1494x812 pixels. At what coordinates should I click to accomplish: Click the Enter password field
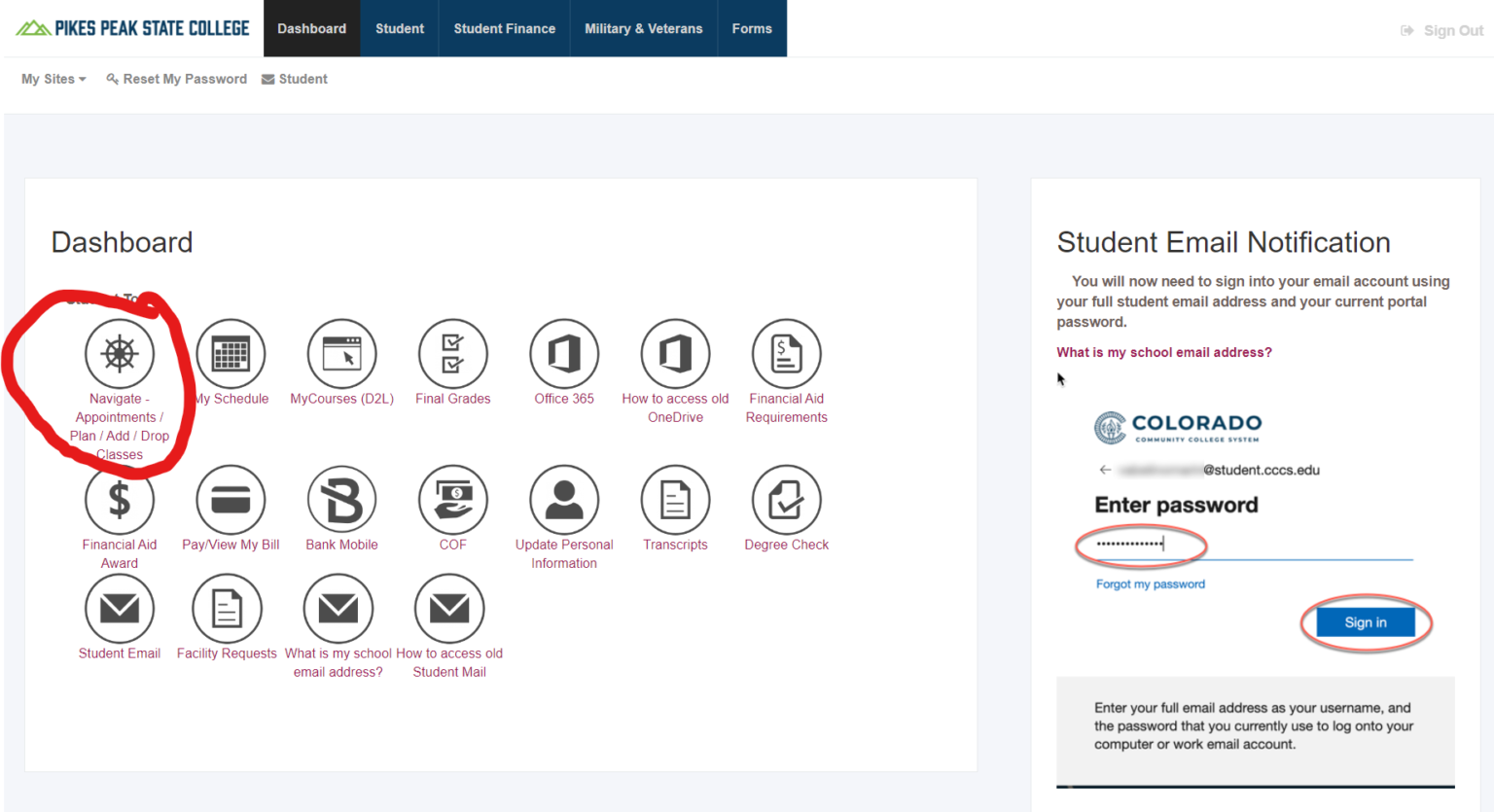pos(1253,545)
